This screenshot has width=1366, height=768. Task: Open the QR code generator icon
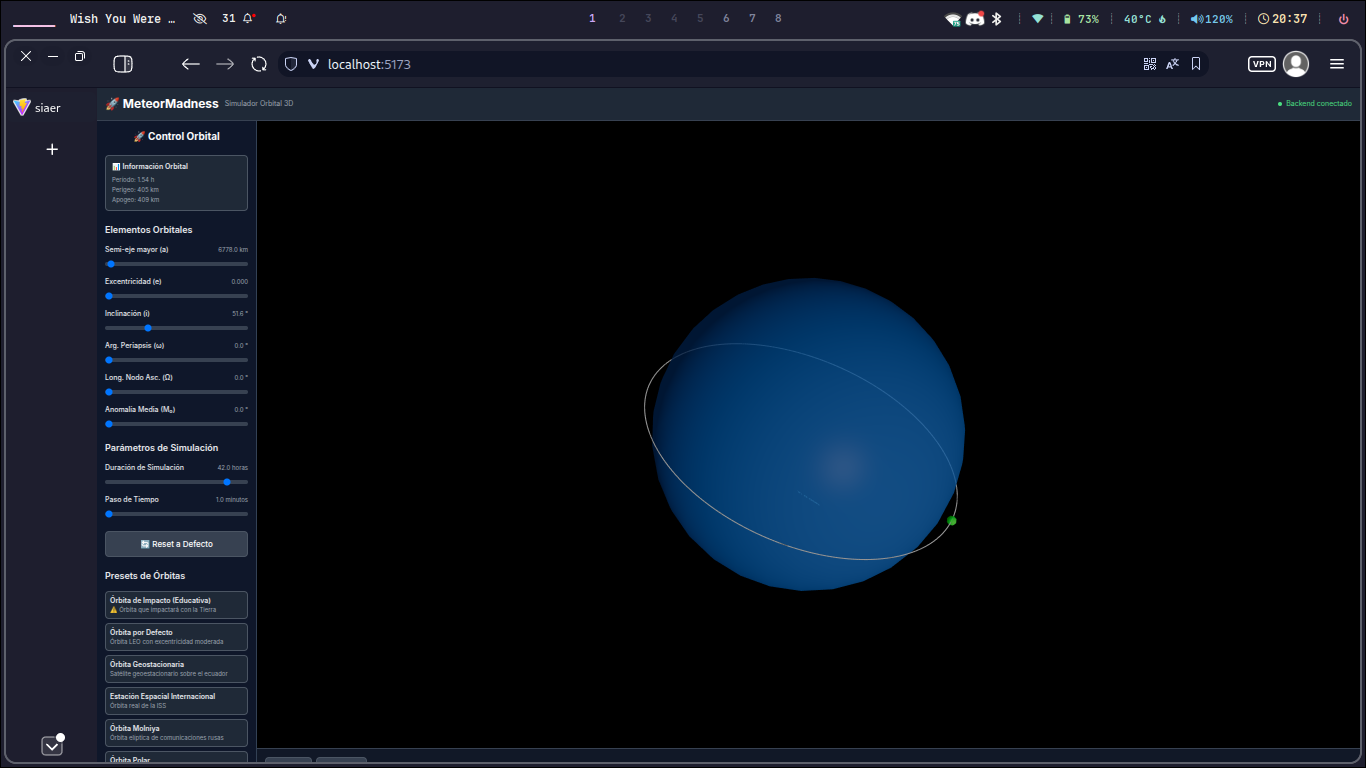click(1150, 64)
